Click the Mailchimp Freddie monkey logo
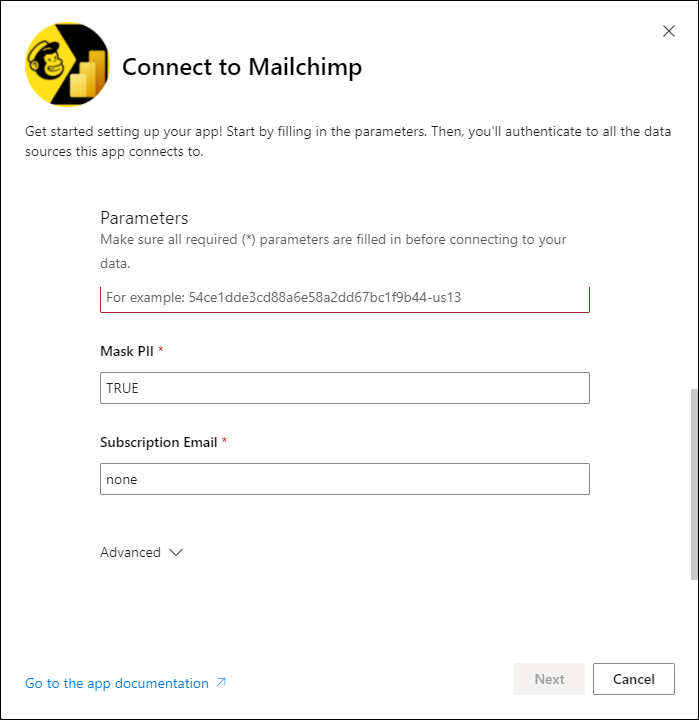 pyautogui.click(x=46, y=62)
